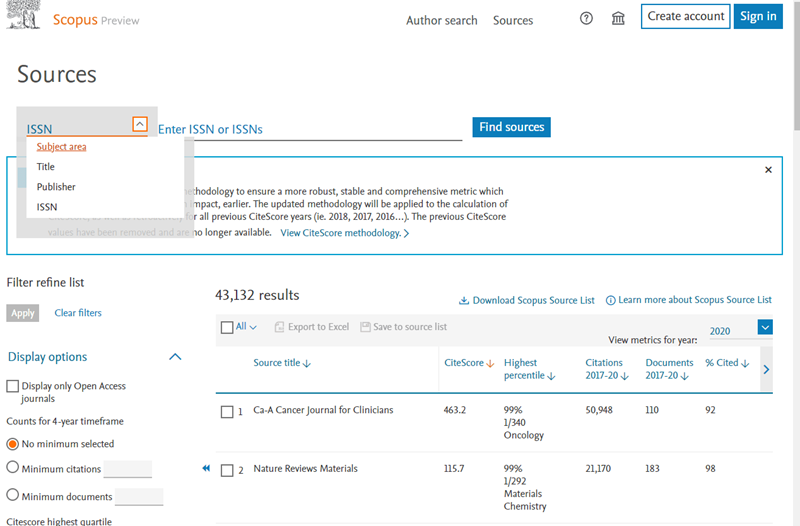Viewport: 800px width, 526px height.
Task: Open View CiteScore methodology link
Action: [344, 233]
